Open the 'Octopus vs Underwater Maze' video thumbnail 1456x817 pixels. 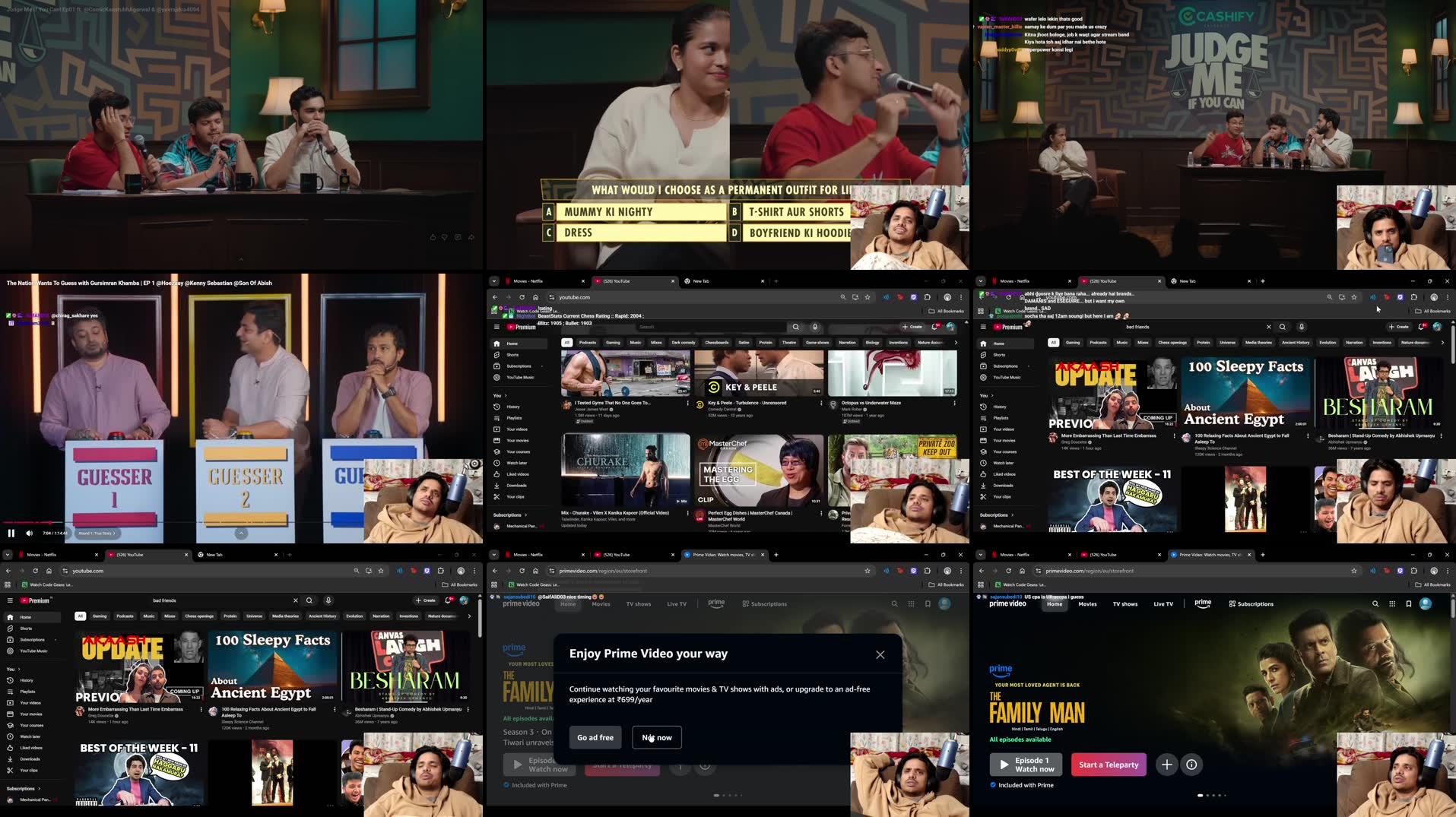coord(892,374)
